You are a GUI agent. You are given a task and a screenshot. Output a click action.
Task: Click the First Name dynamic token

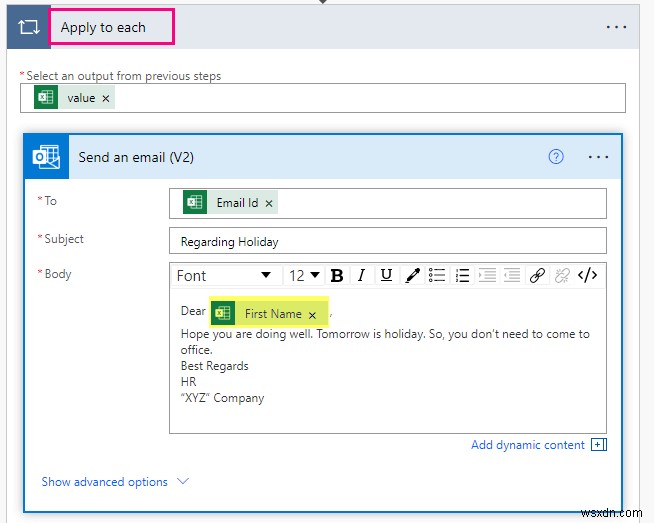(269, 313)
